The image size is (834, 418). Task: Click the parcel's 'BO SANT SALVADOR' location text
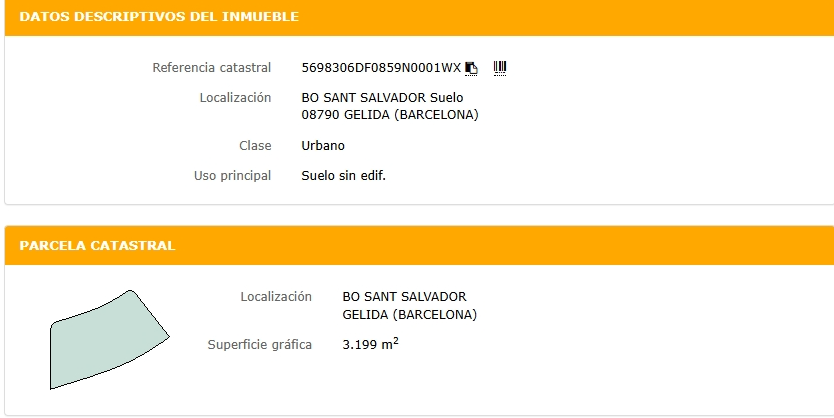click(404, 297)
